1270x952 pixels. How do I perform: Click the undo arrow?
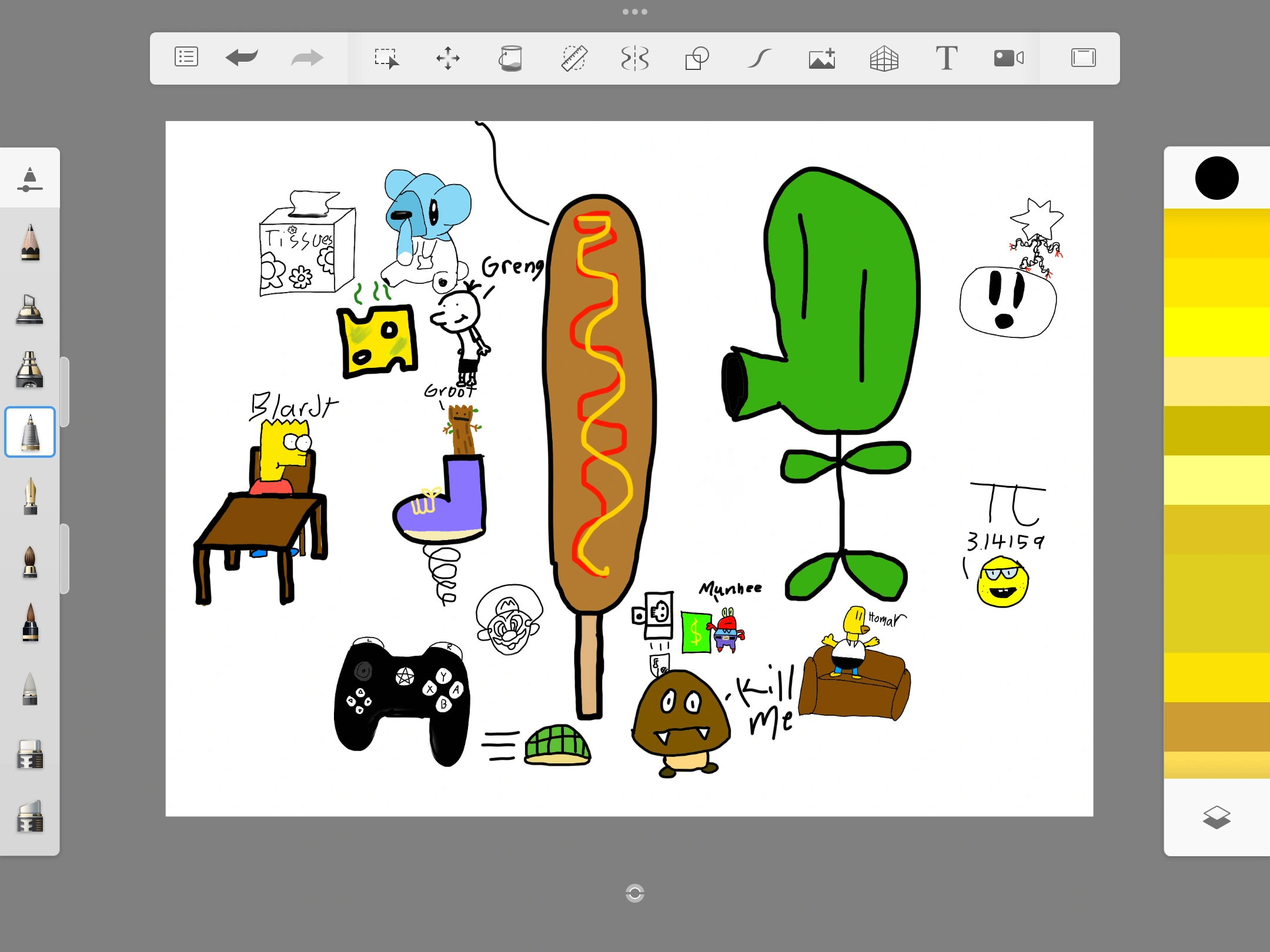(242, 58)
